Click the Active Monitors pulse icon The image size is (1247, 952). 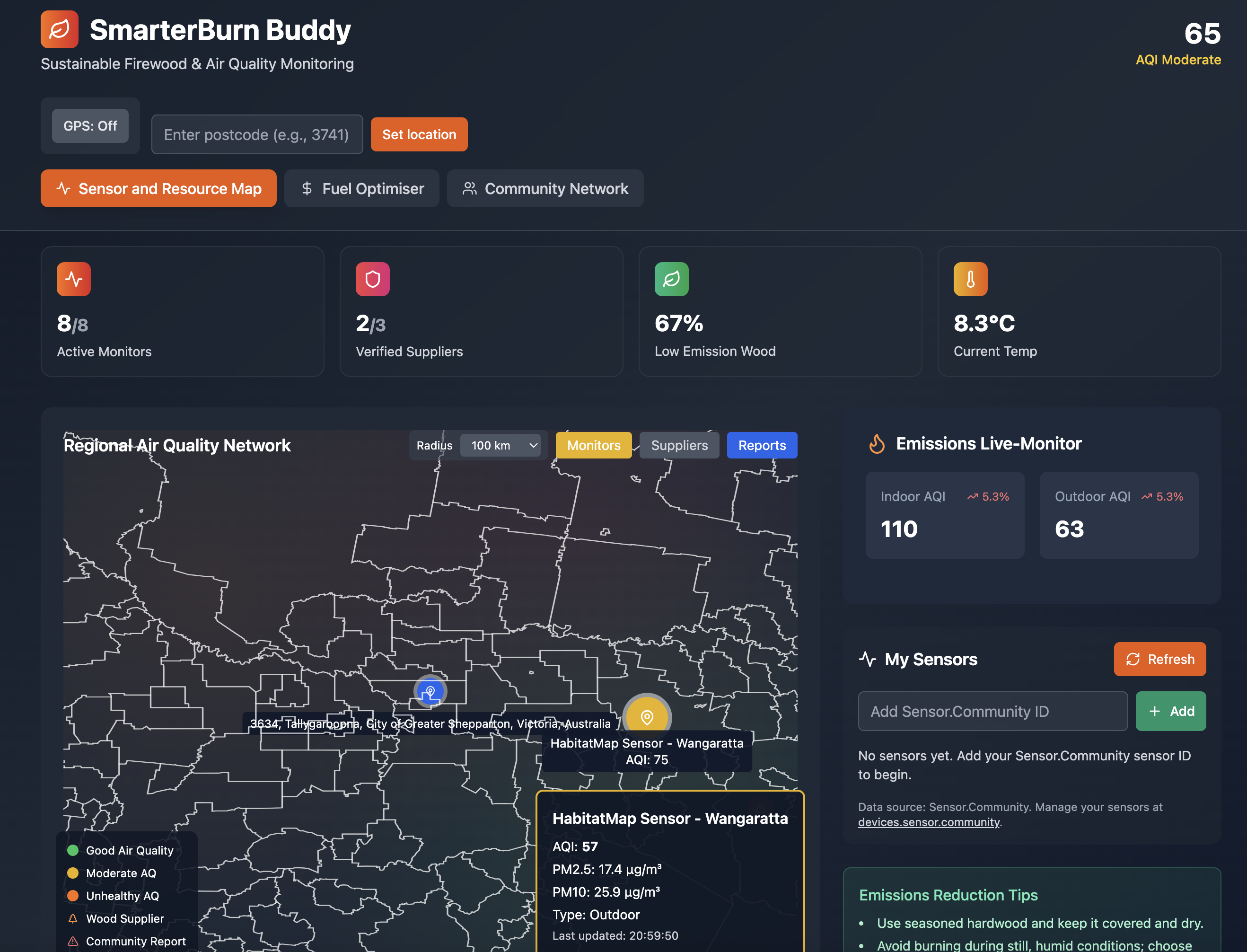coord(74,279)
